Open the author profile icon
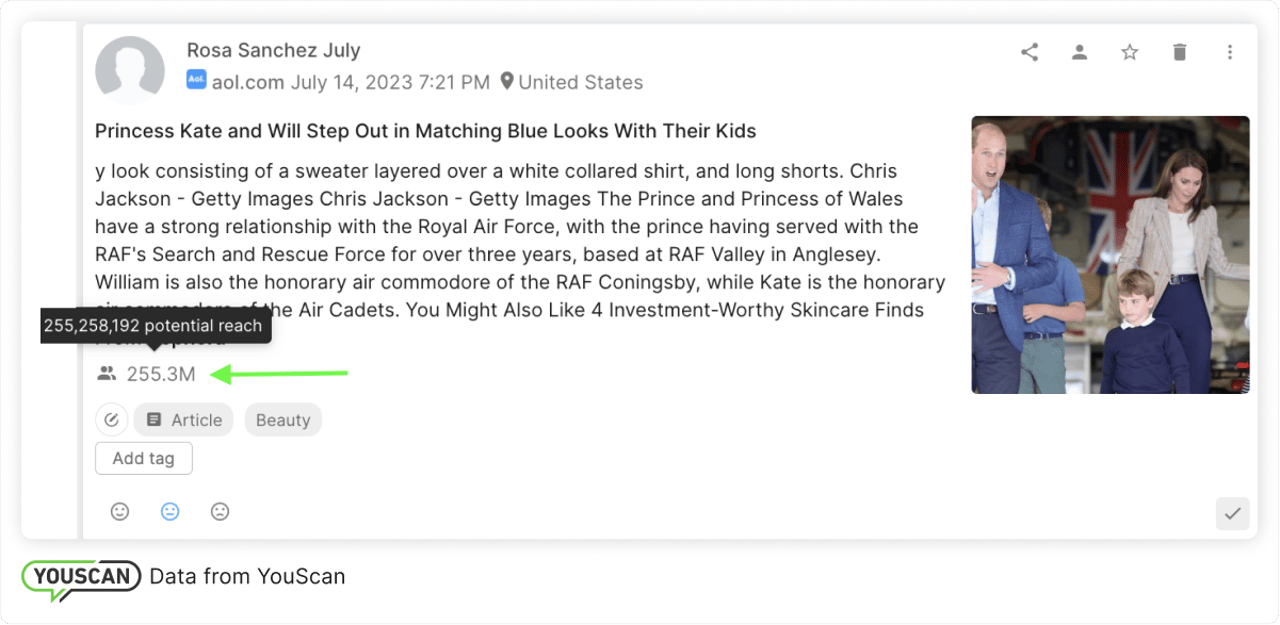The height and width of the screenshot is (625, 1280). click(1079, 53)
